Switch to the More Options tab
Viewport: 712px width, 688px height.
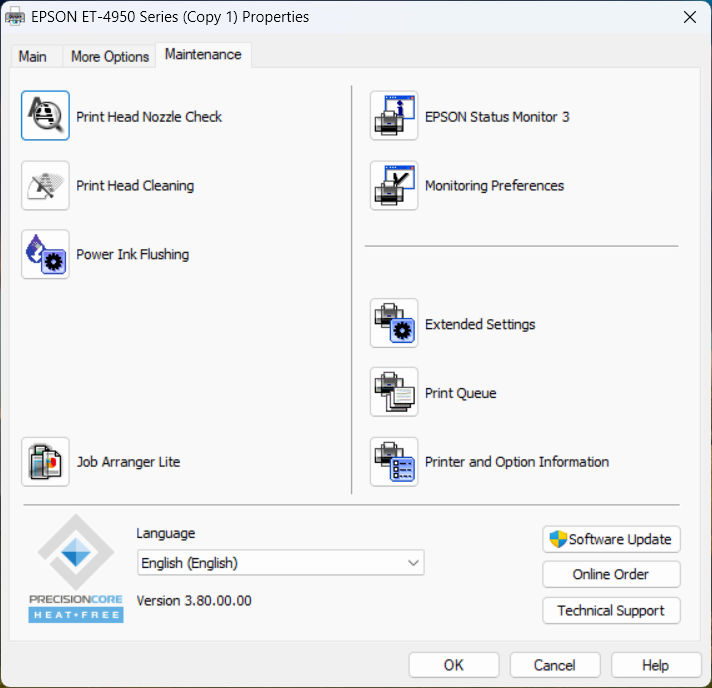click(x=110, y=57)
